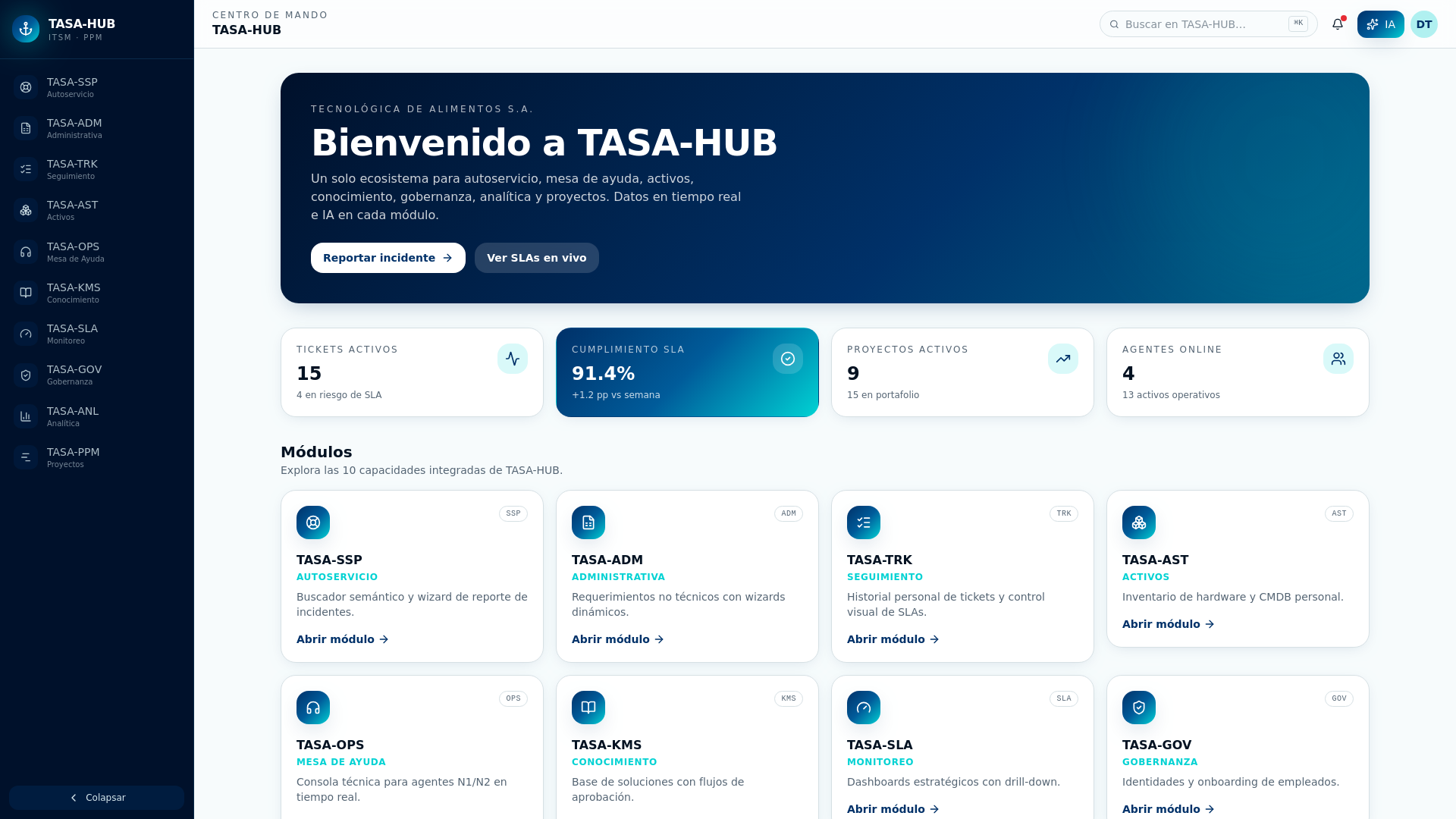
Task: Go to TASA-PPM Proyectos in sidebar menu
Action: pyautogui.click(x=97, y=457)
